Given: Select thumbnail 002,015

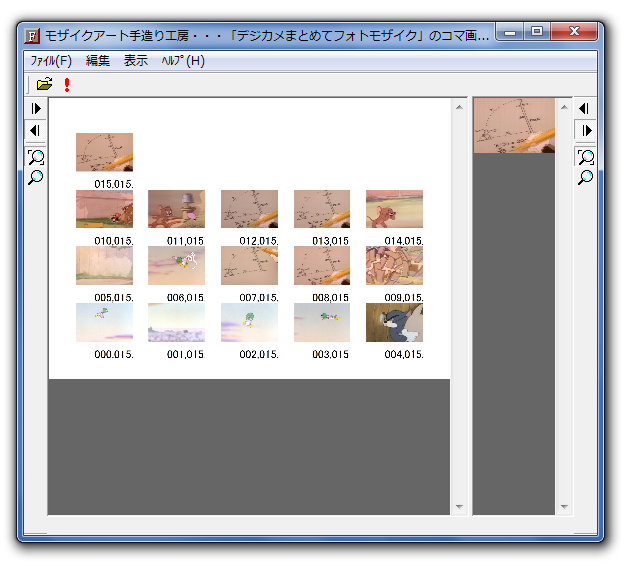Looking at the screenshot, I should pos(249,323).
